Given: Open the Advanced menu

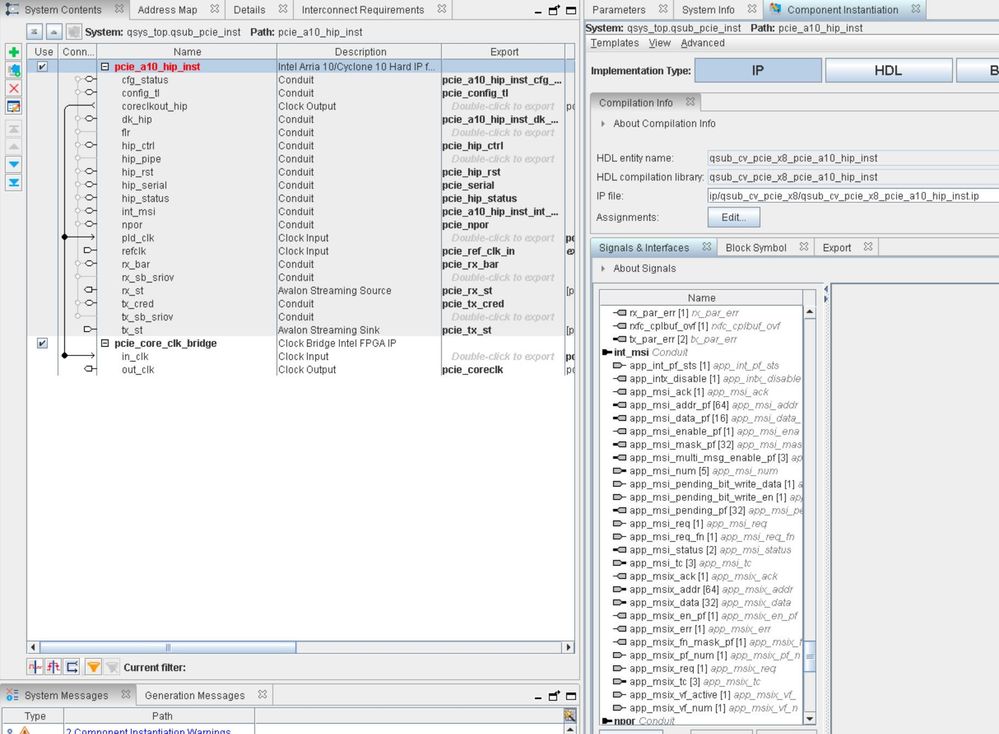Looking at the screenshot, I should coord(702,43).
